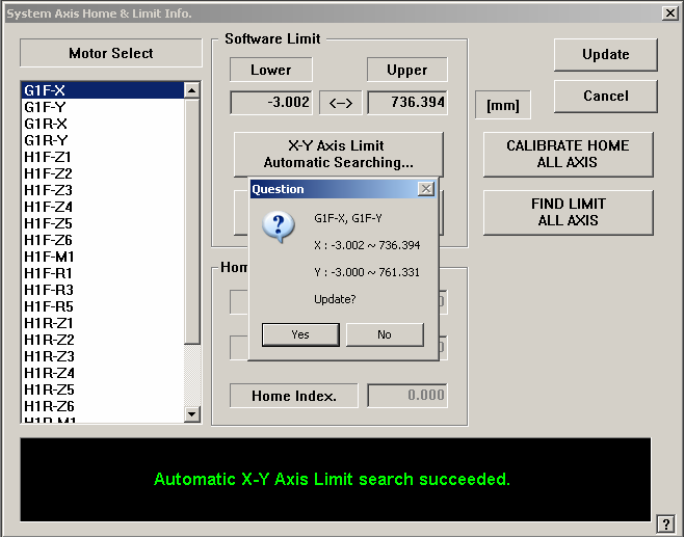This screenshot has width=684, height=537.
Task: Click the Motor Select button
Action: 111,53
